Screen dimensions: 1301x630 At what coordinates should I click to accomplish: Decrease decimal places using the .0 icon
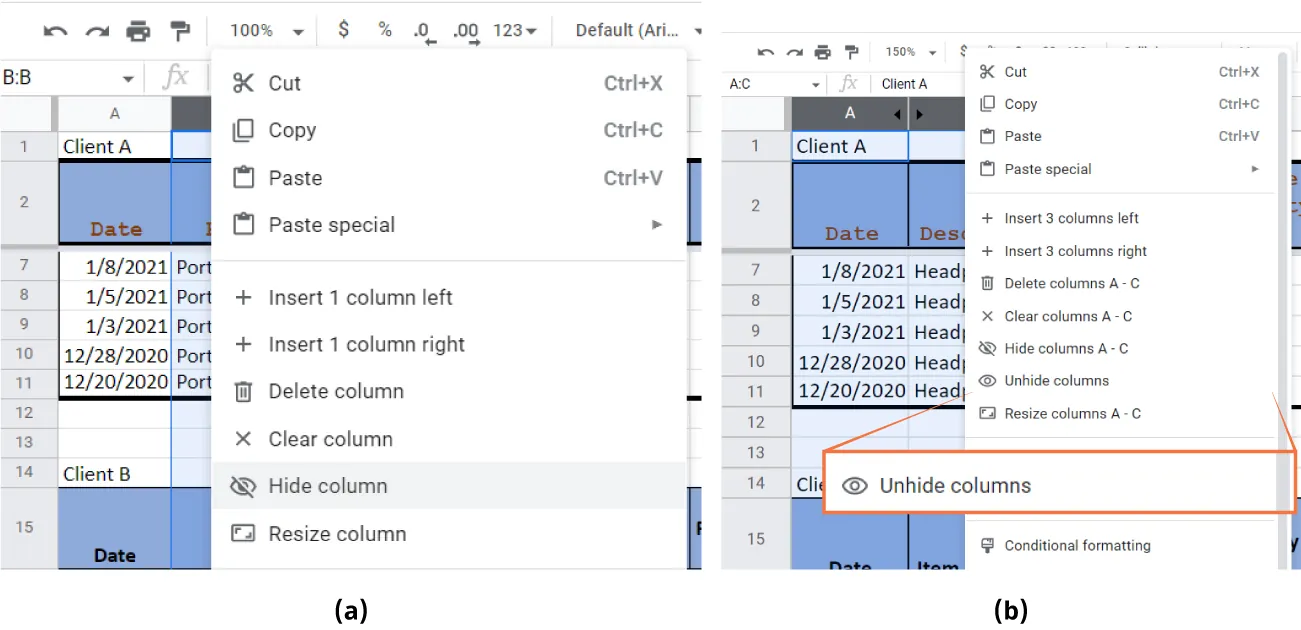[423, 31]
